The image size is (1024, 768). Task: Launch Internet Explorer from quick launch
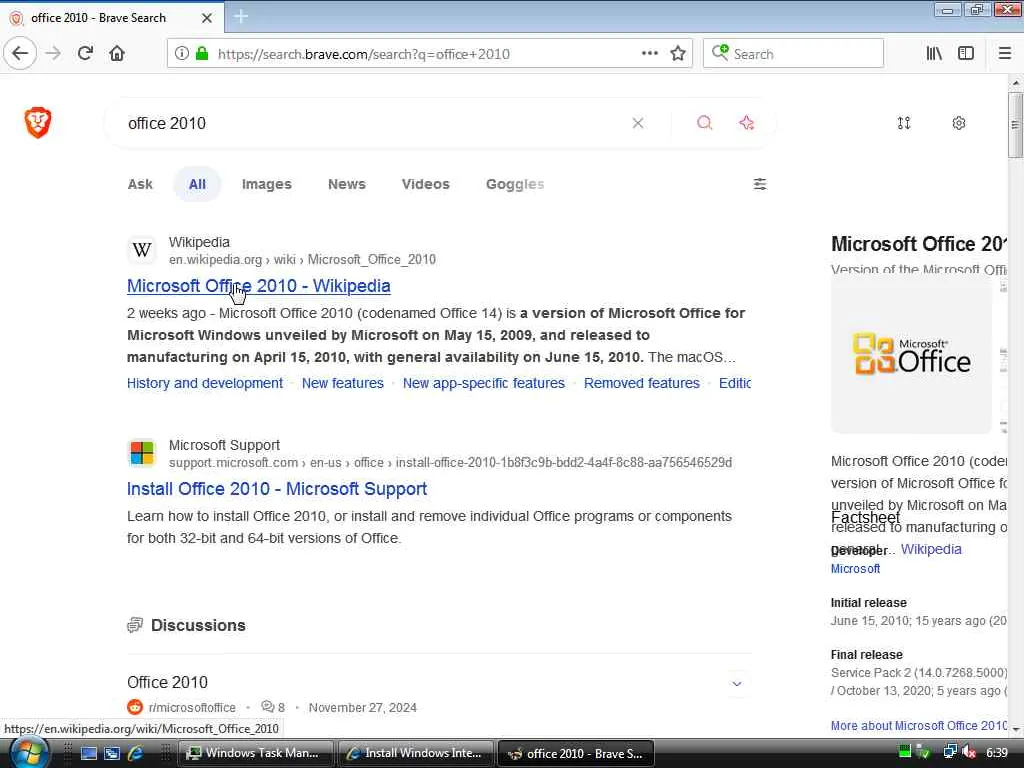(136, 754)
